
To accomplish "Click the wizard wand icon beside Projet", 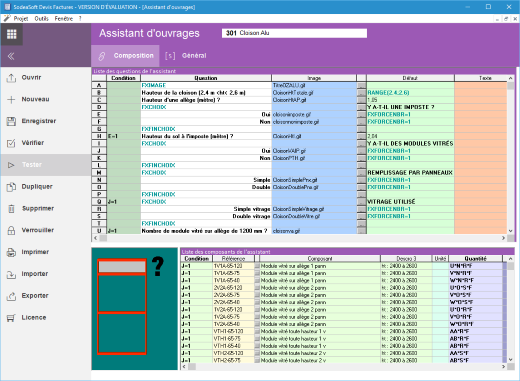I will pos(7,19).
